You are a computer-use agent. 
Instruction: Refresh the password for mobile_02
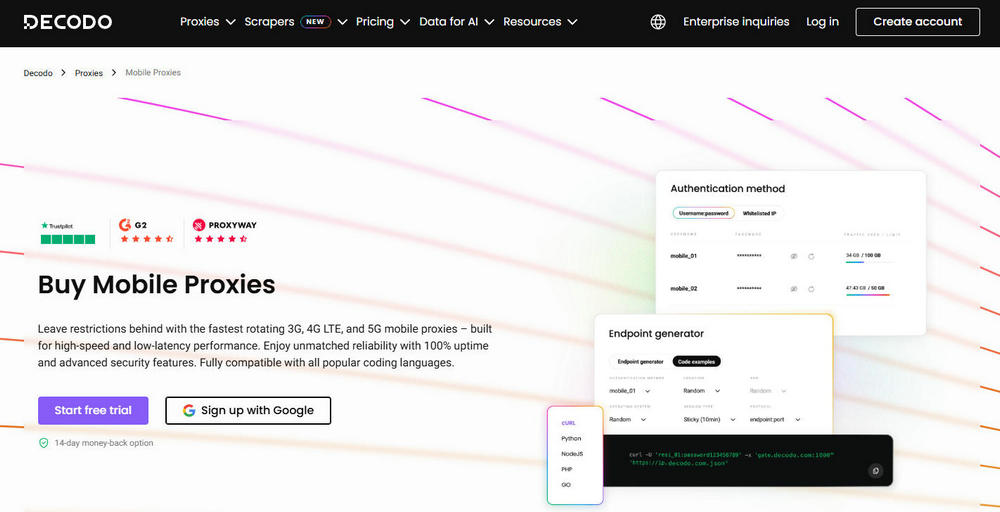tap(811, 289)
